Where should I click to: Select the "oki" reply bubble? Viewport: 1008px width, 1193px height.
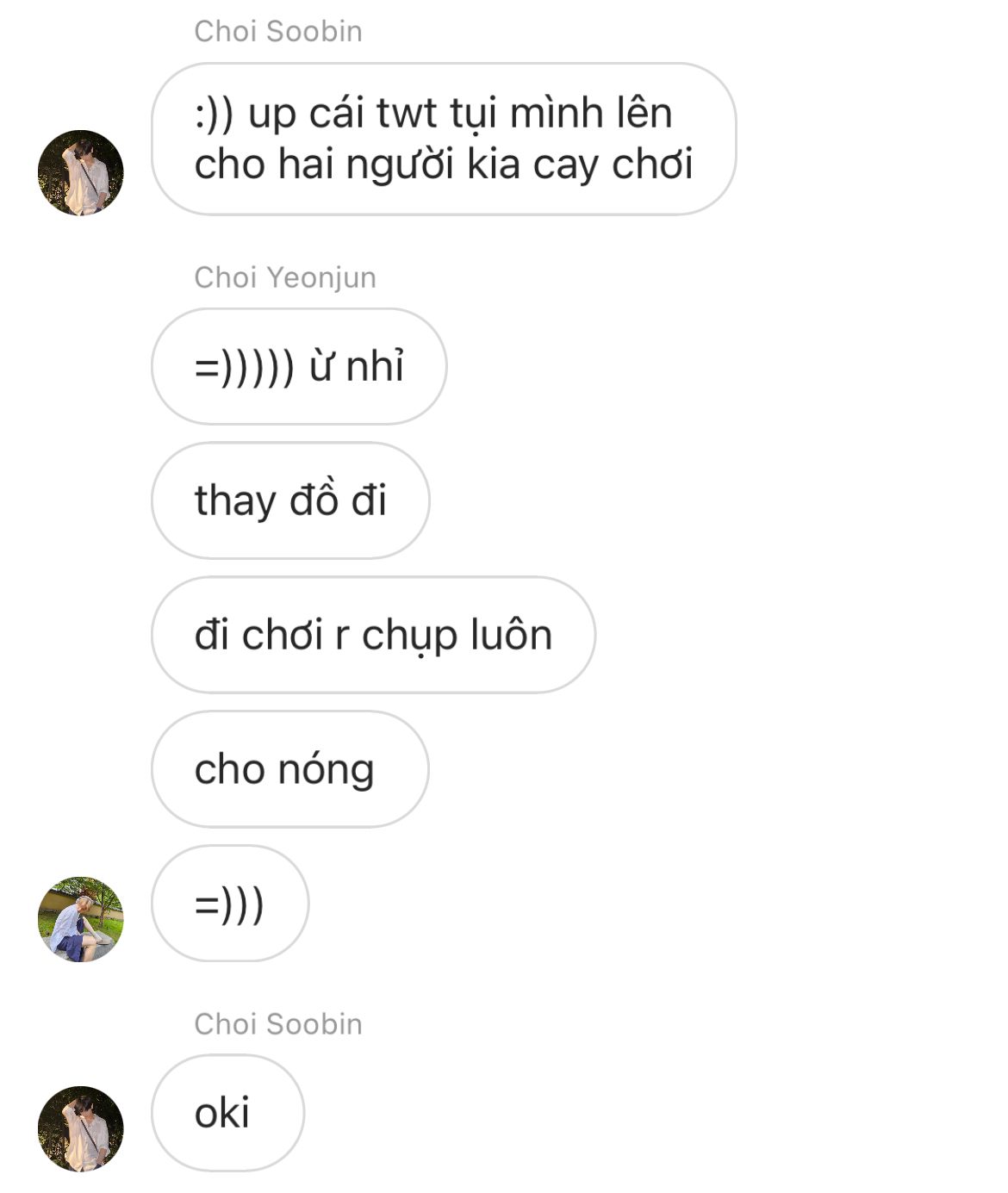pos(228,1113)
